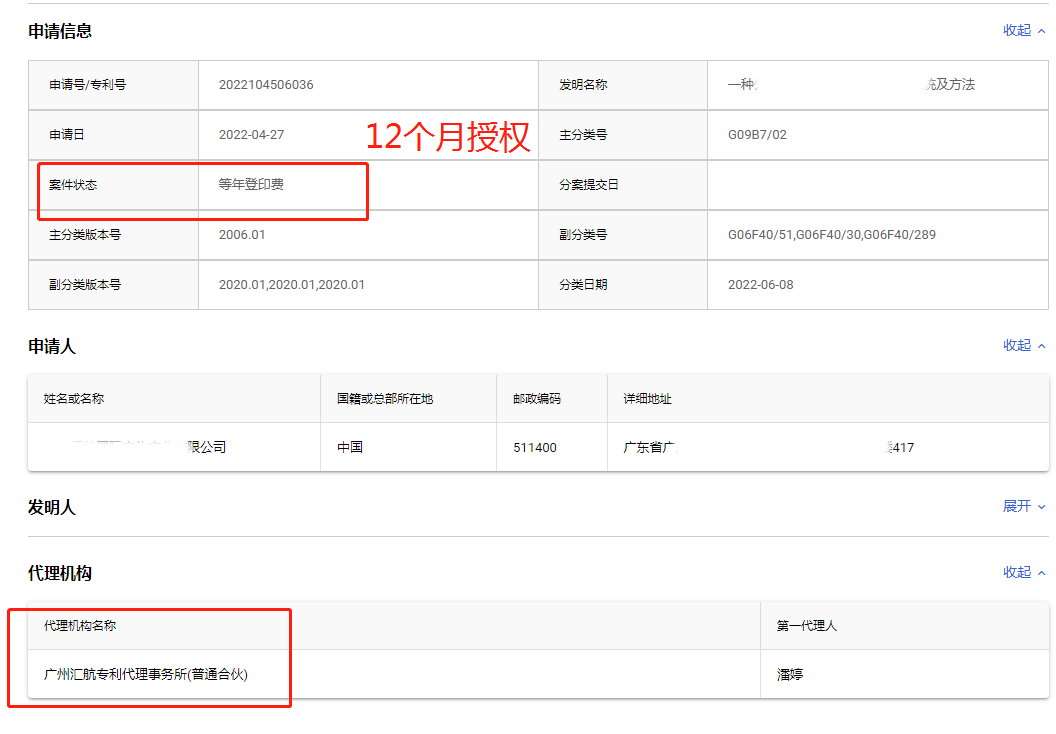The height and width of the screenshot is (734, 1056).
Task: Click the 代理机构 section heading
Action: tap(60, 573)
